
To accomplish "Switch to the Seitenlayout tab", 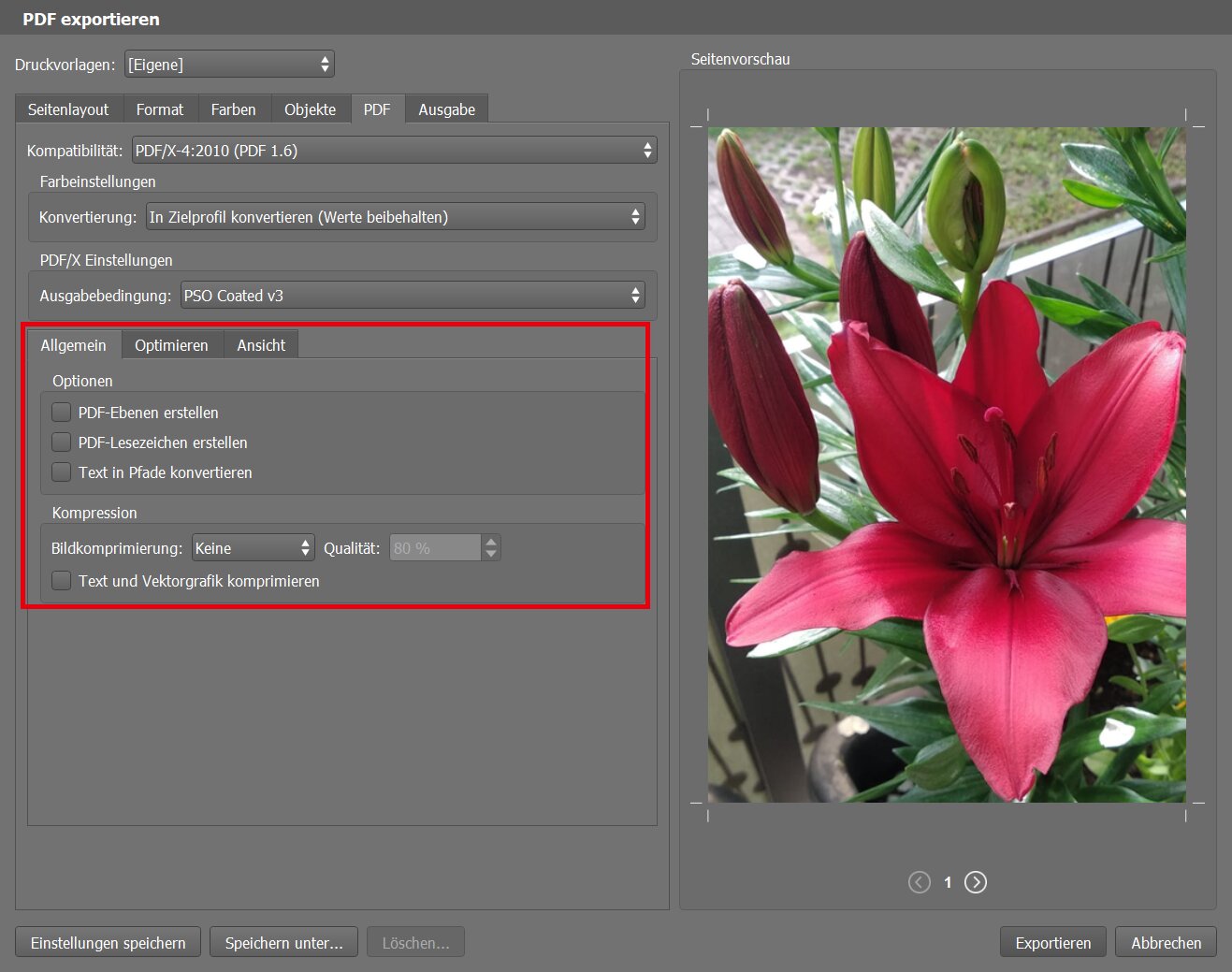I will coord(68,109).
